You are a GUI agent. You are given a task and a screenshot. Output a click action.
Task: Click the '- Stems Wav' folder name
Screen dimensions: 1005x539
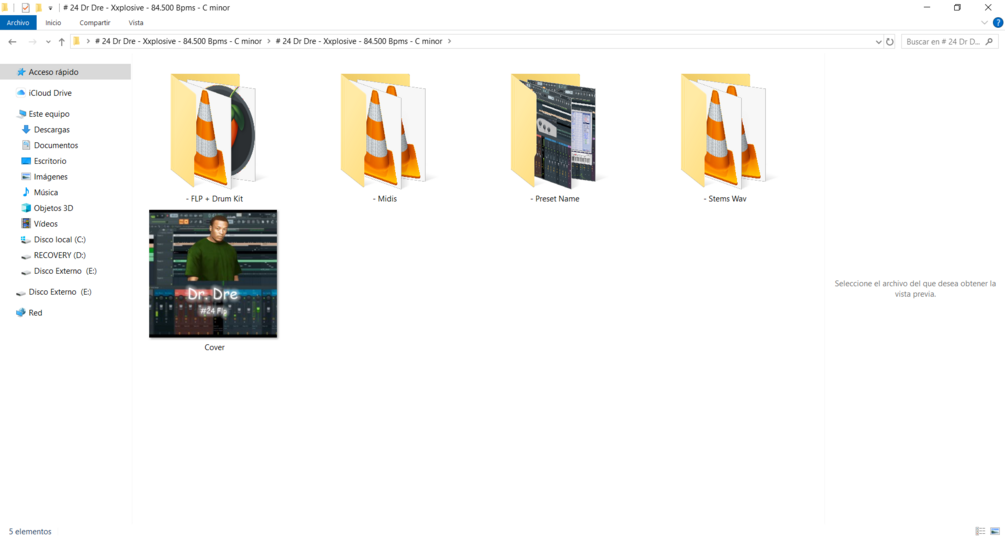(x=725, y=199)
